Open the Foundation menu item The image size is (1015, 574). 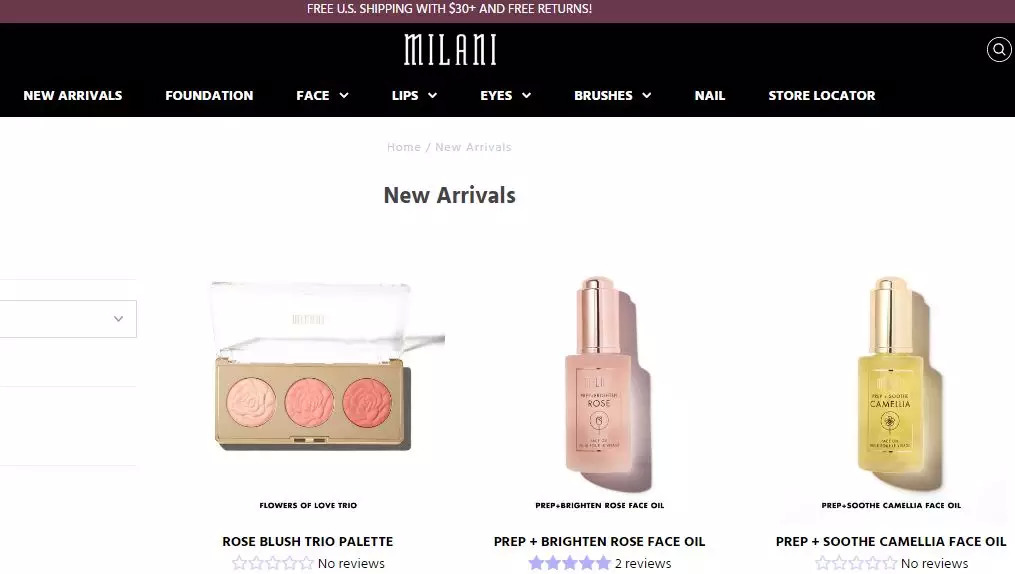[x=209, y=96]
